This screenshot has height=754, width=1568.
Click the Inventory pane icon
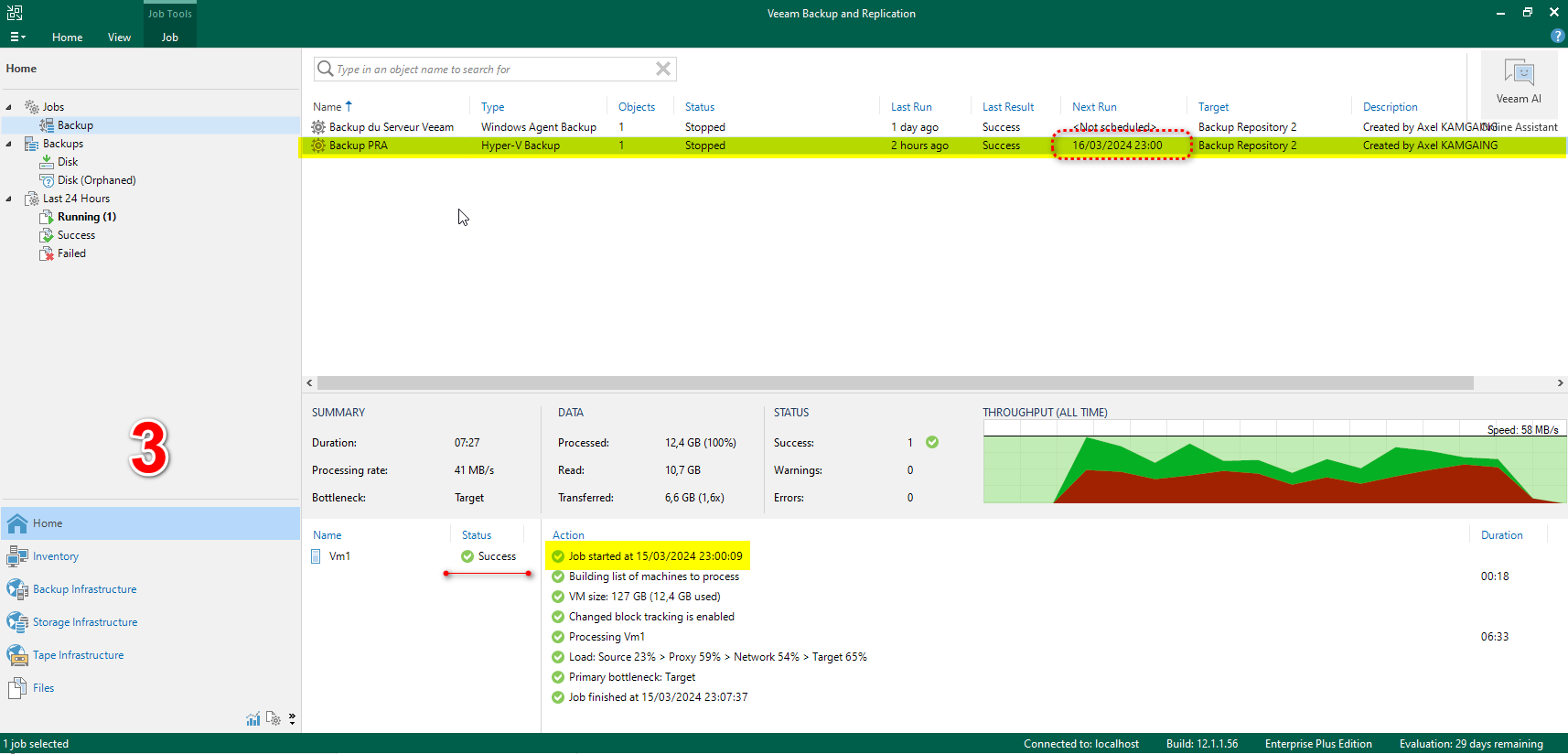[x=17, y=556]
